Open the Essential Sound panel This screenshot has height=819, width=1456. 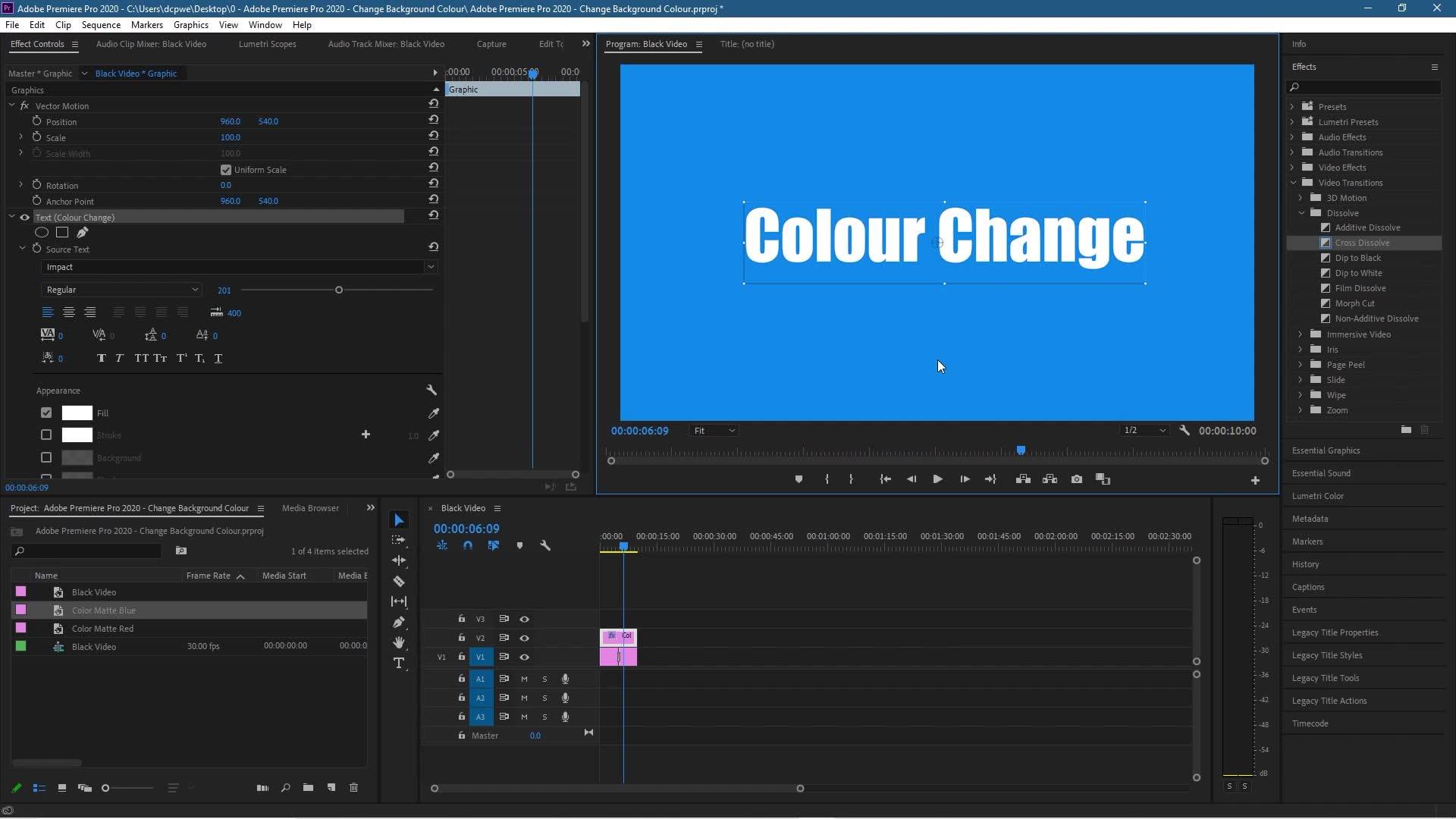click(x=1321, y=473)
